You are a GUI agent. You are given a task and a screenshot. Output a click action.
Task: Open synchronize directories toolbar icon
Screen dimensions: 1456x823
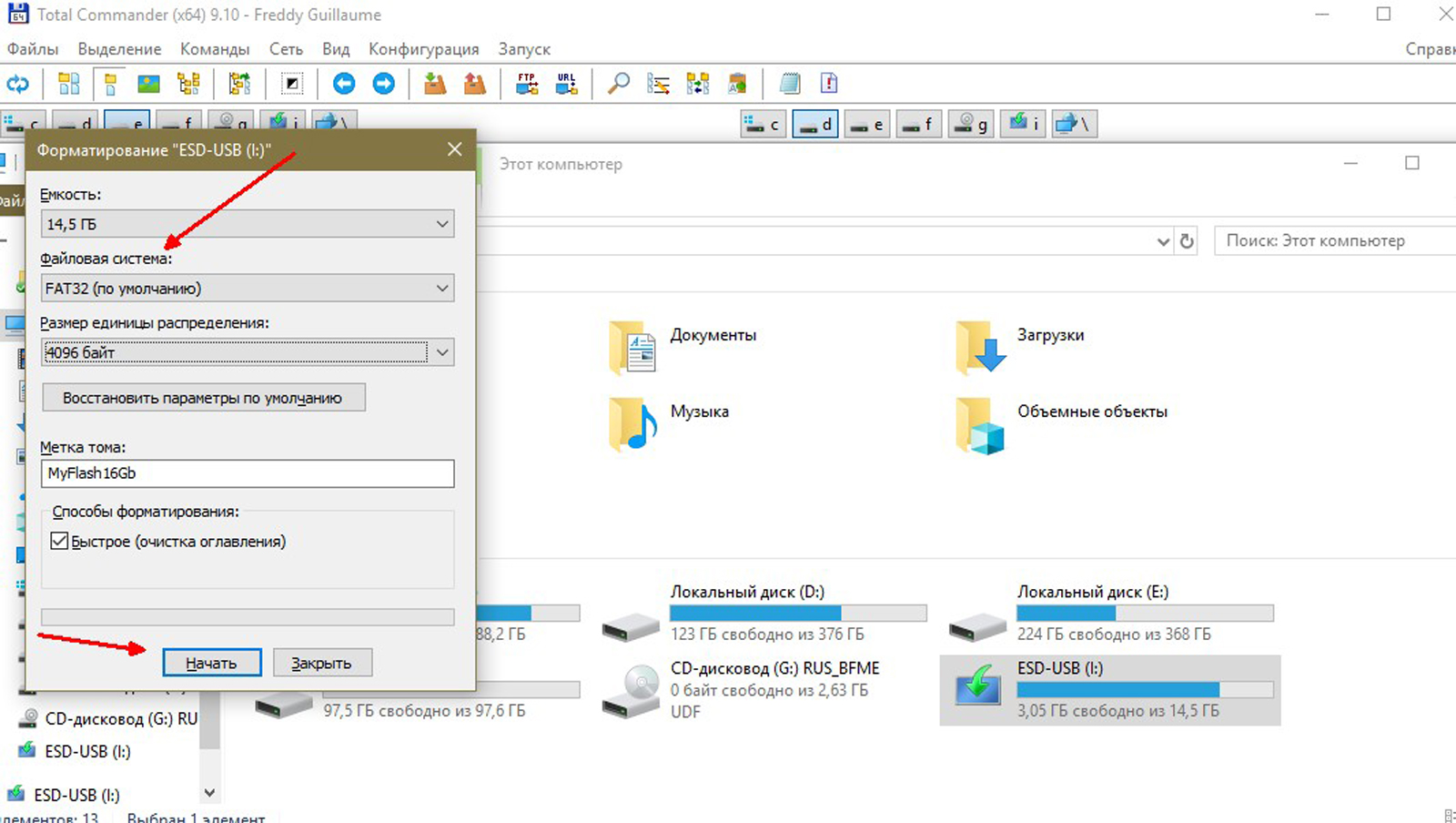[x=698, y=85]
